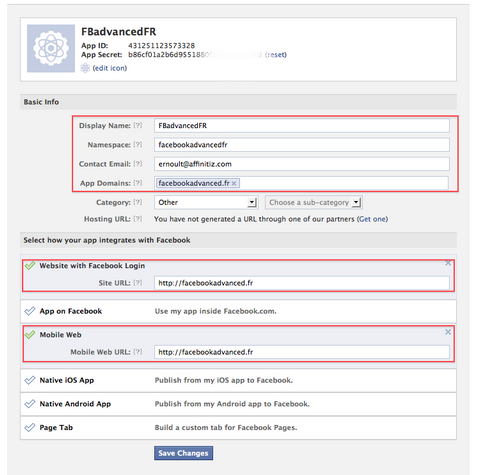Close the Mobile Web section
This screenshot has height=475, width=480.
(448, 332)
